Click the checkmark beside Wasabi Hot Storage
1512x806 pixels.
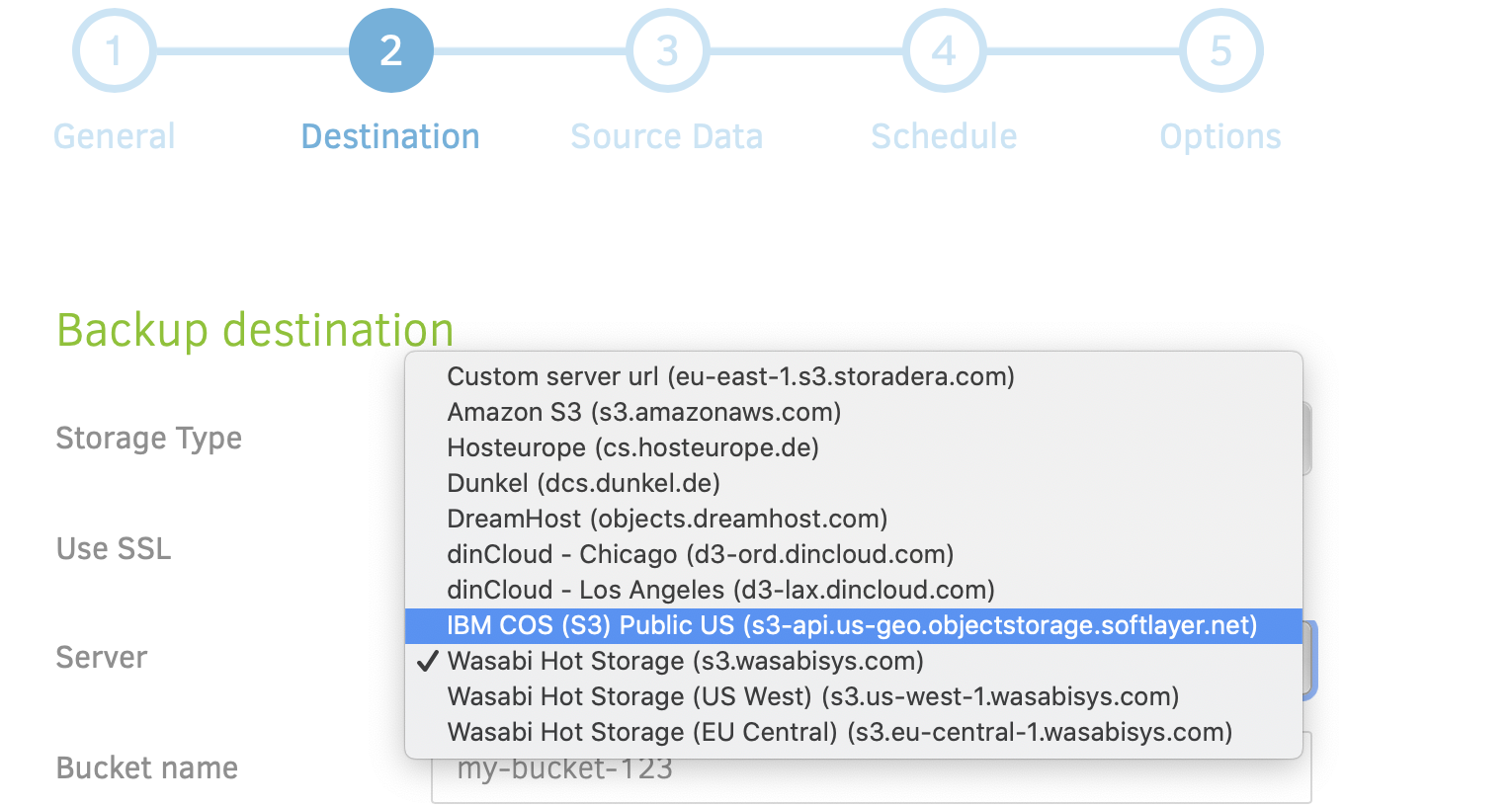tap(427, 661)
